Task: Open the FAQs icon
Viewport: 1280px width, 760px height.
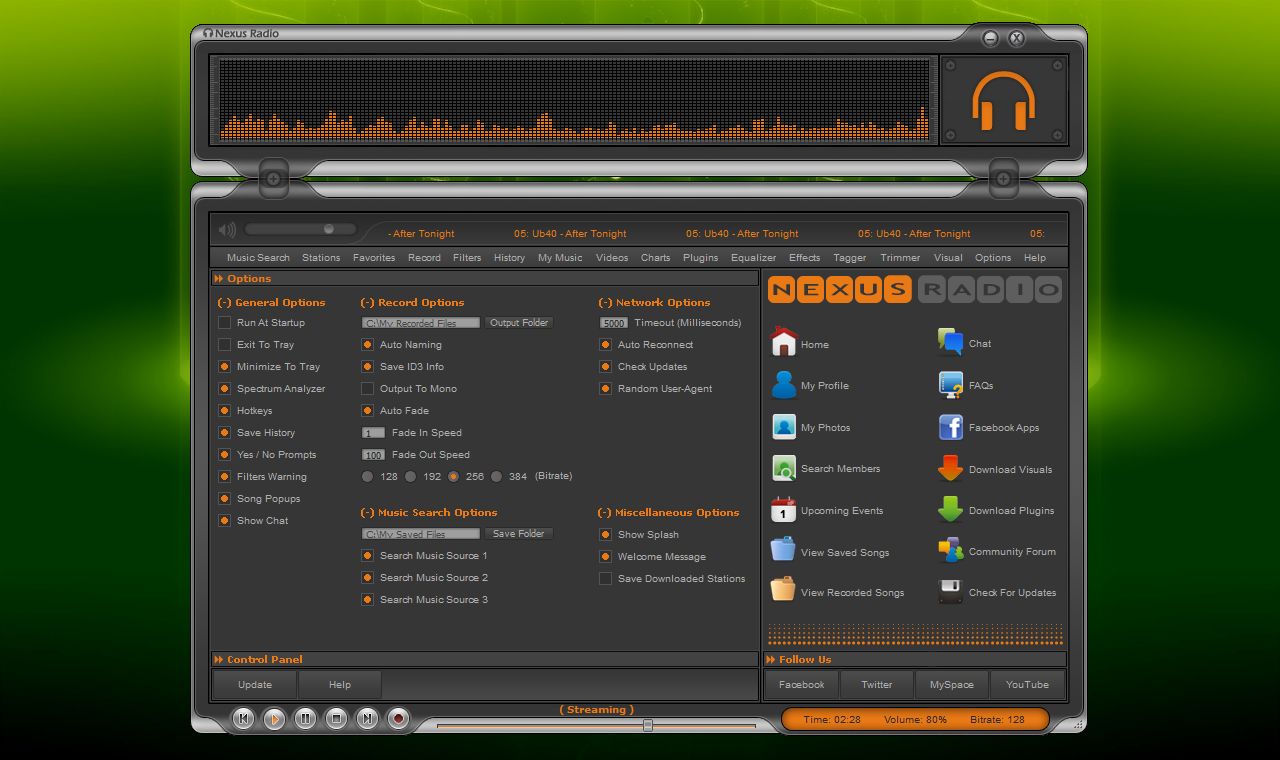Action: [950, 385]
